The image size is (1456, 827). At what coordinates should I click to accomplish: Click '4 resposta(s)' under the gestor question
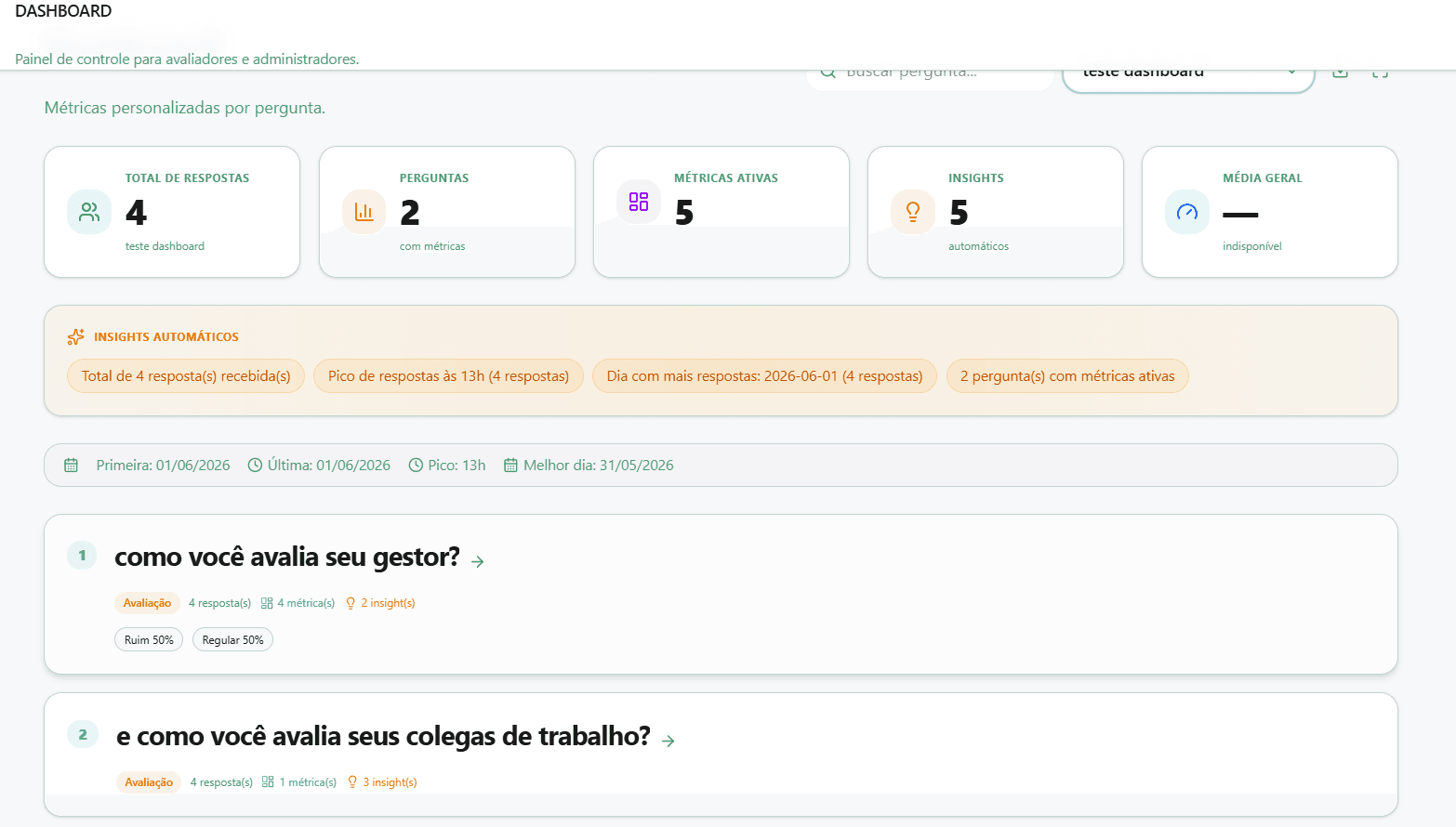[x=219, y=603]
